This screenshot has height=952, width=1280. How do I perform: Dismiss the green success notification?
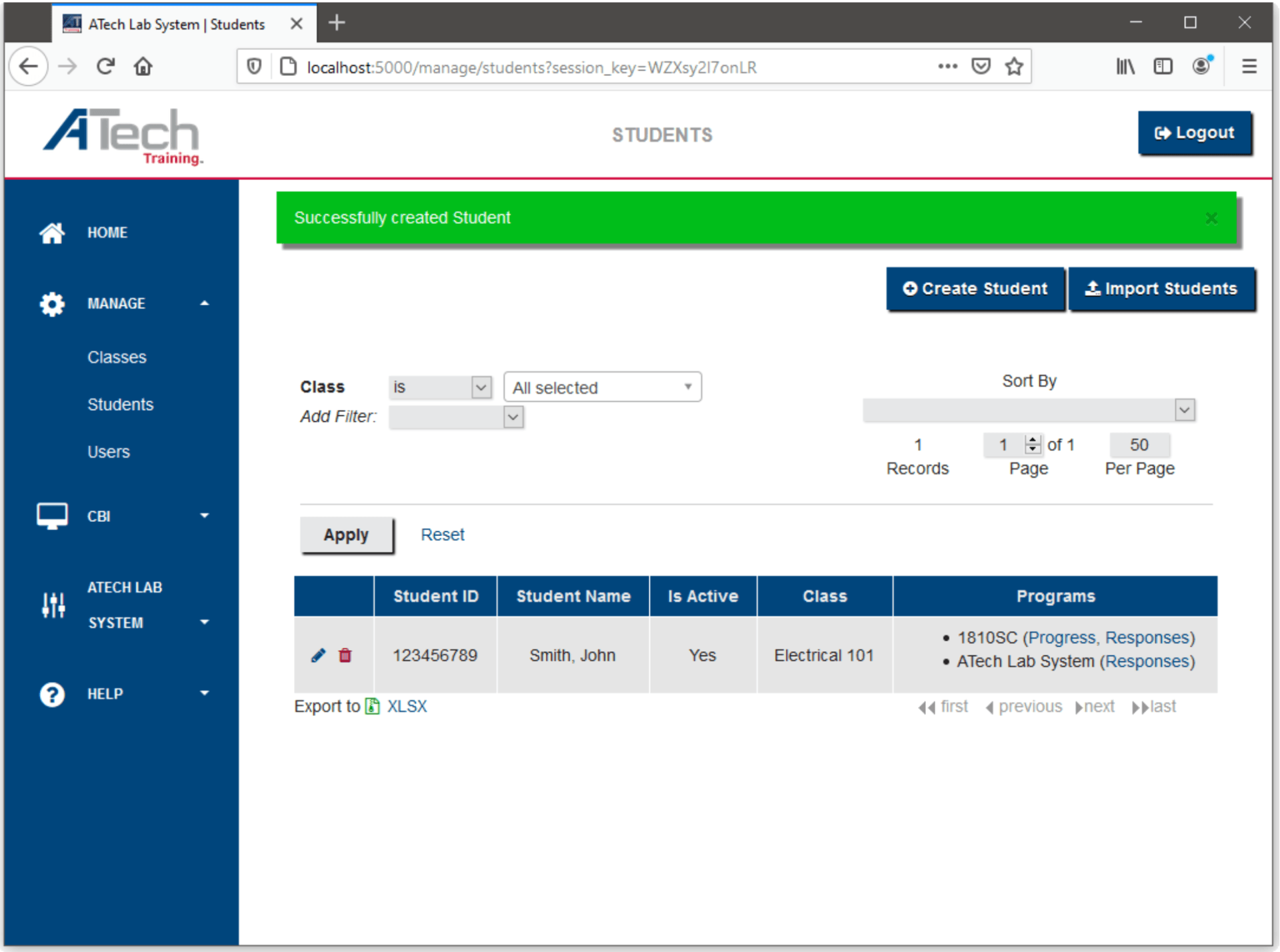point(1211,219)
